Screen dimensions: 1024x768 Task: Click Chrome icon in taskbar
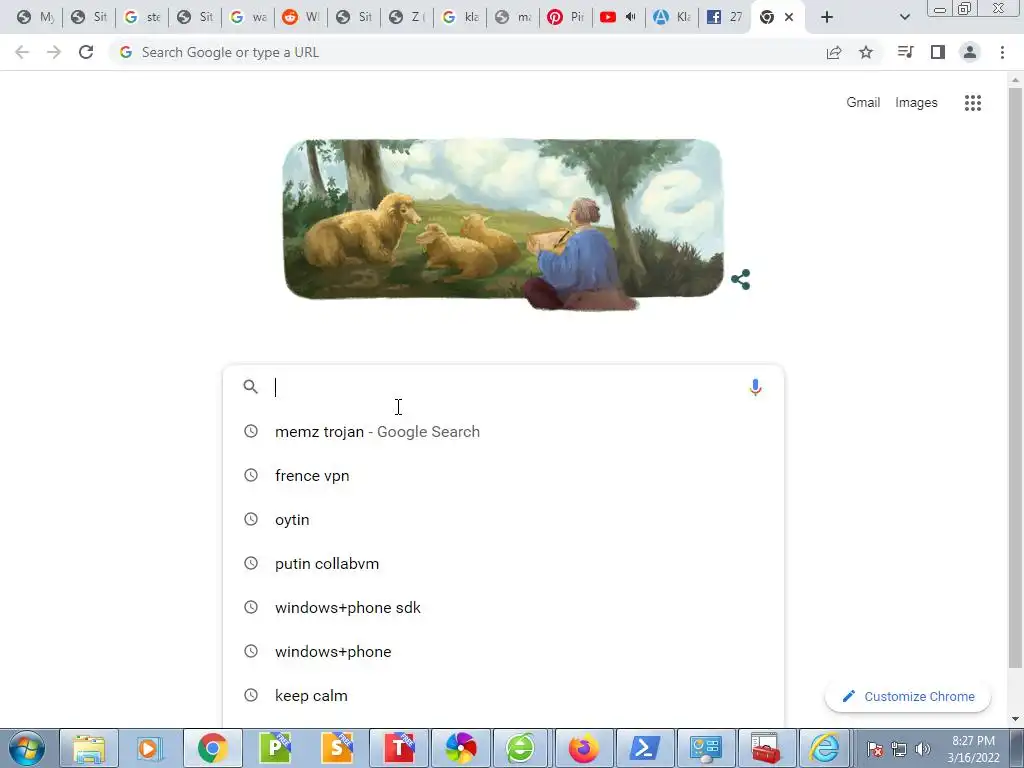[212, 748]
